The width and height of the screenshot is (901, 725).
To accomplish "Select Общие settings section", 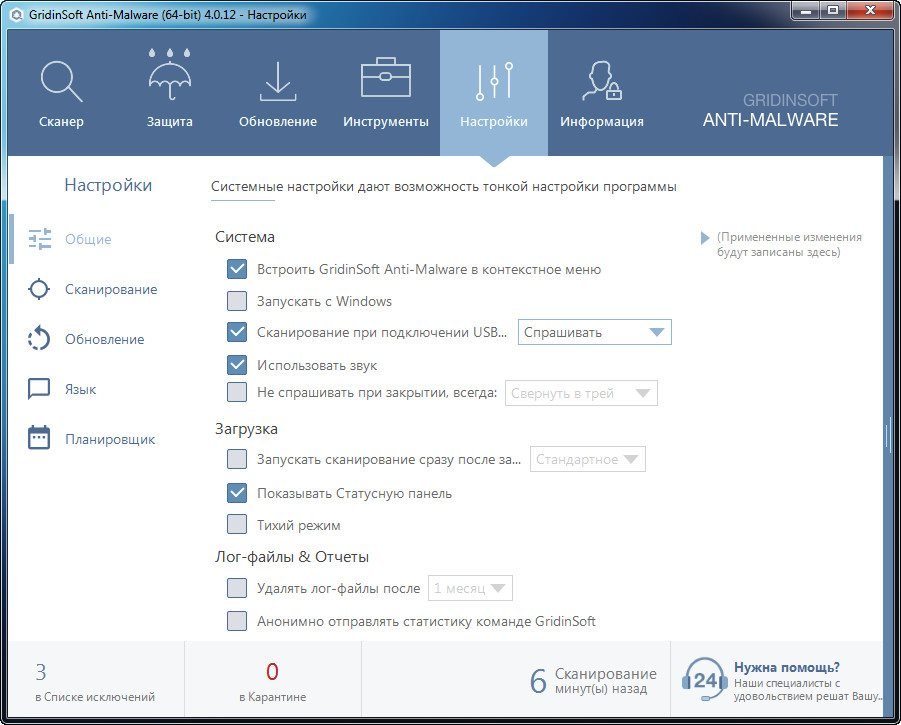I will (x=88, y=239).
